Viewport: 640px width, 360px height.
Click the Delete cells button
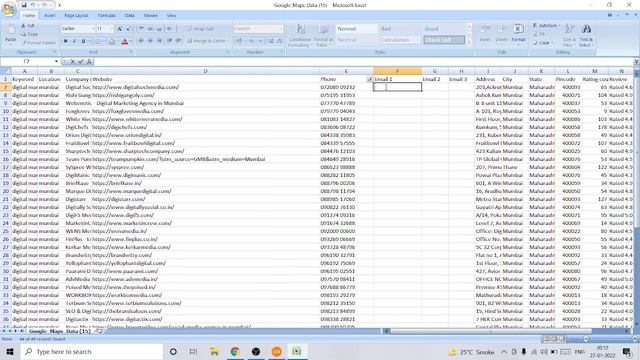click(502, 35)
